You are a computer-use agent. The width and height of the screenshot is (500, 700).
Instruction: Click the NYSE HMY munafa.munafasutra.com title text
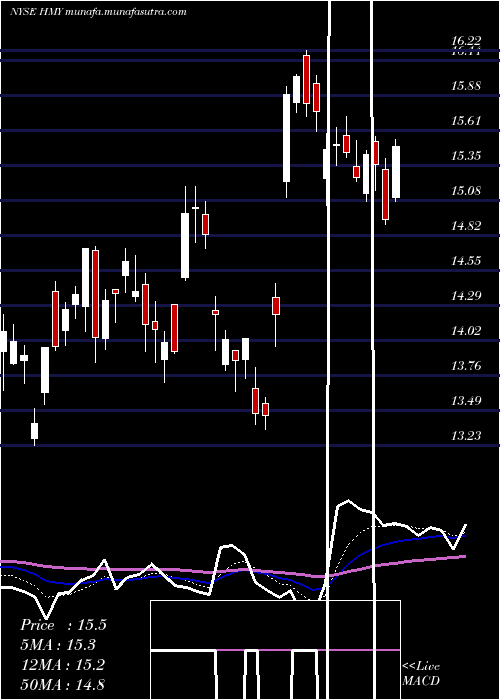98,11
